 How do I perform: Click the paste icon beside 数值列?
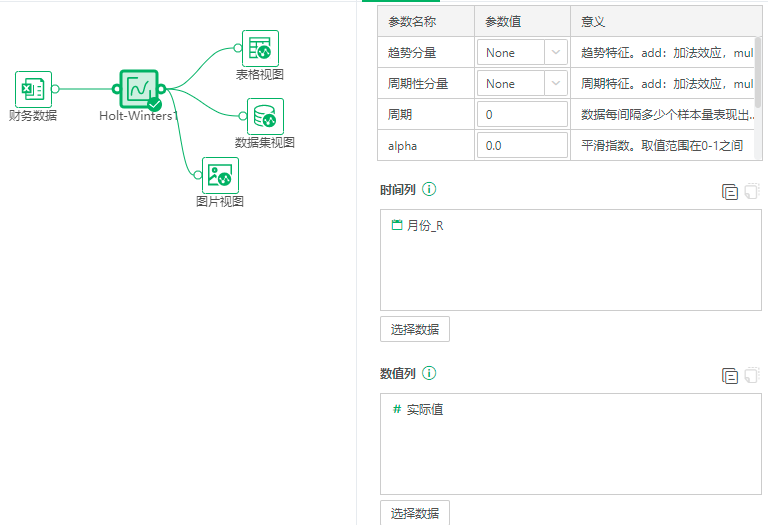point(752,376)
